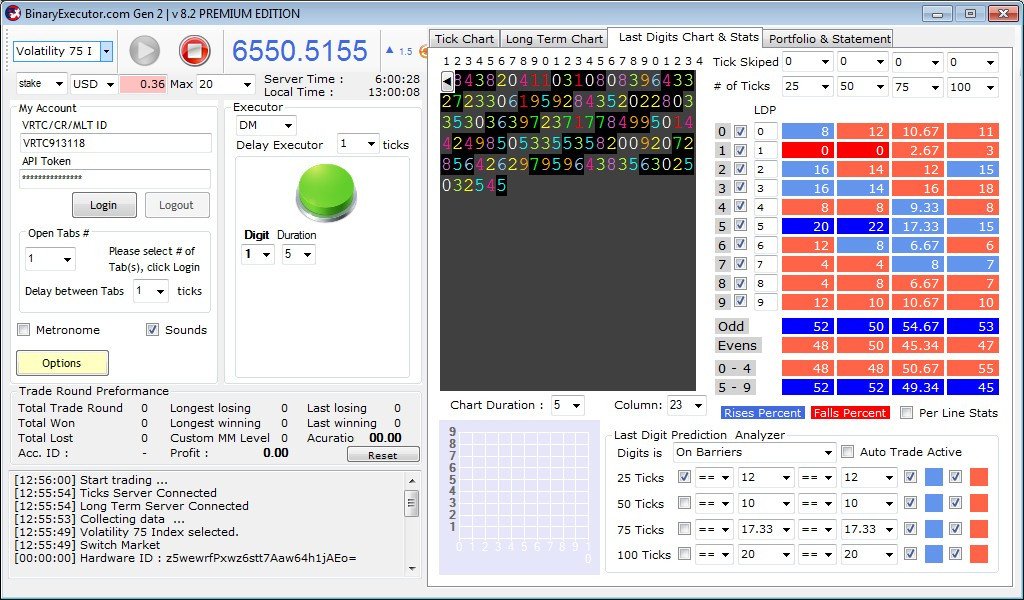
Task: Open the Tick Chart tab
Action: click(464, 39)
